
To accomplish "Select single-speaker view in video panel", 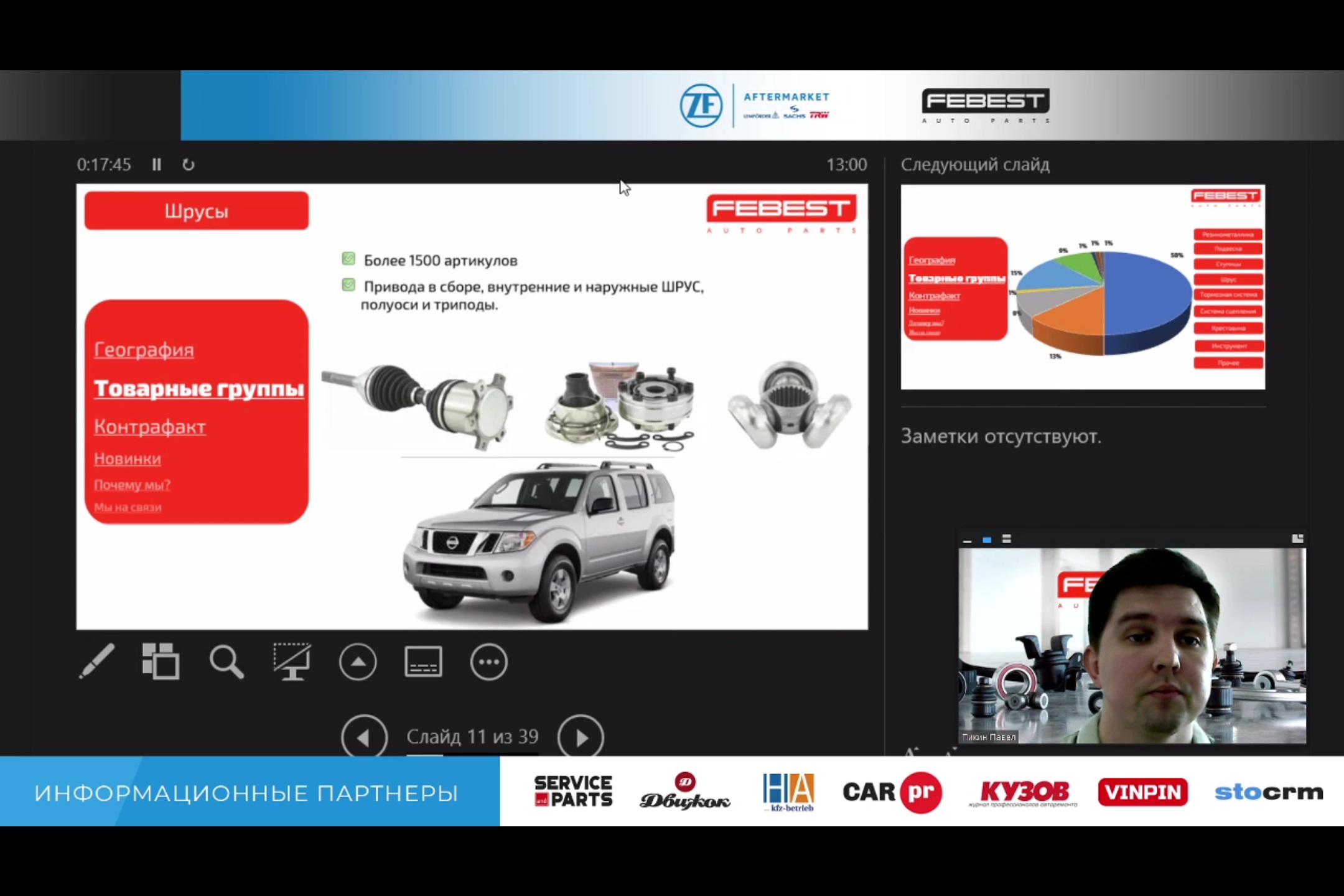I will [987, 539].
